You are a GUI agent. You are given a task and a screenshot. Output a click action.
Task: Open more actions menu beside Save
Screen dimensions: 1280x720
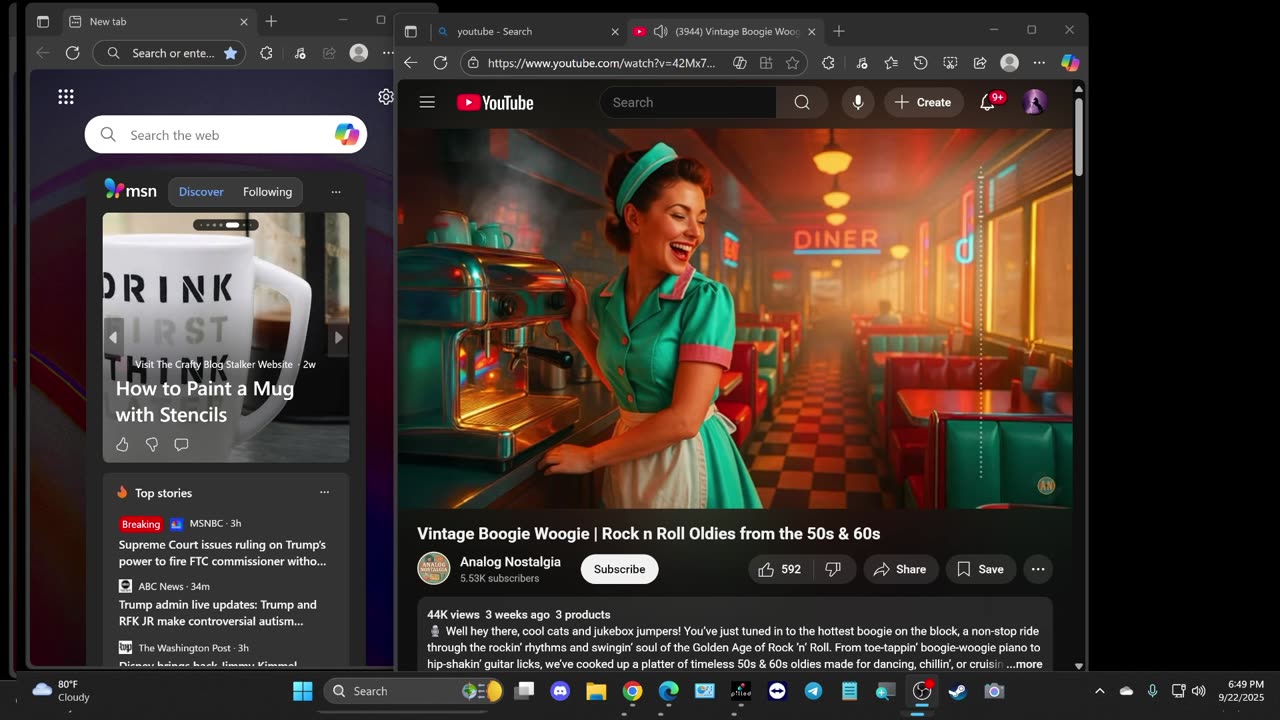pos(1038,569)
